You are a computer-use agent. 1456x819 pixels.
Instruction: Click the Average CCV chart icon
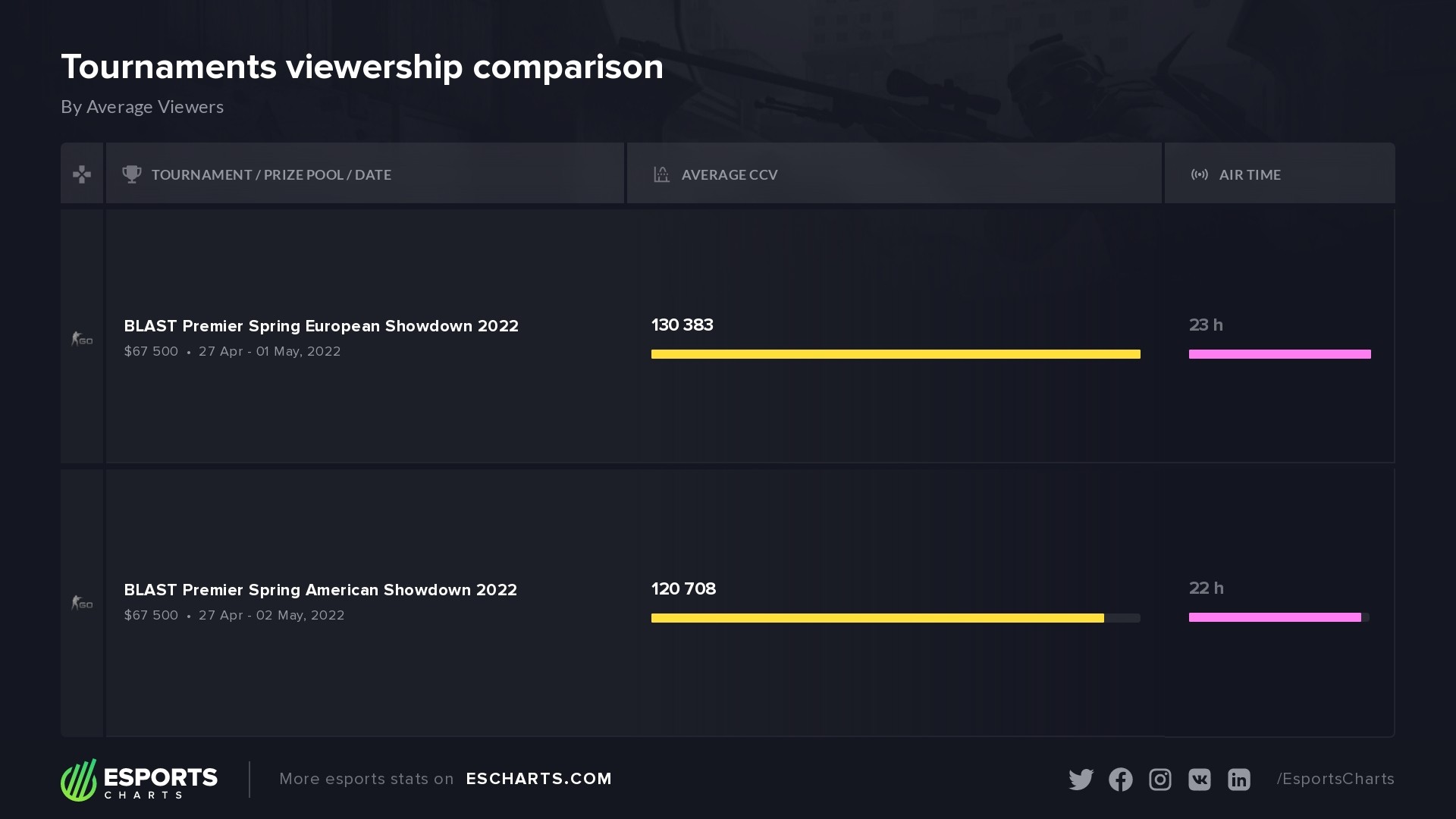661,174
